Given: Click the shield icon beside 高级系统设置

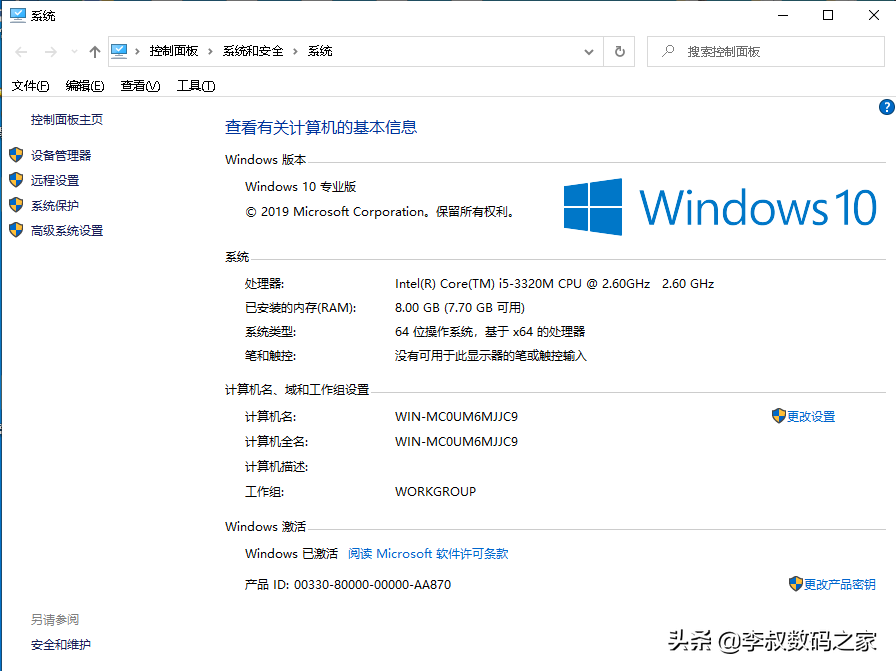Looking at the screenshot, I should pos(16,230).
